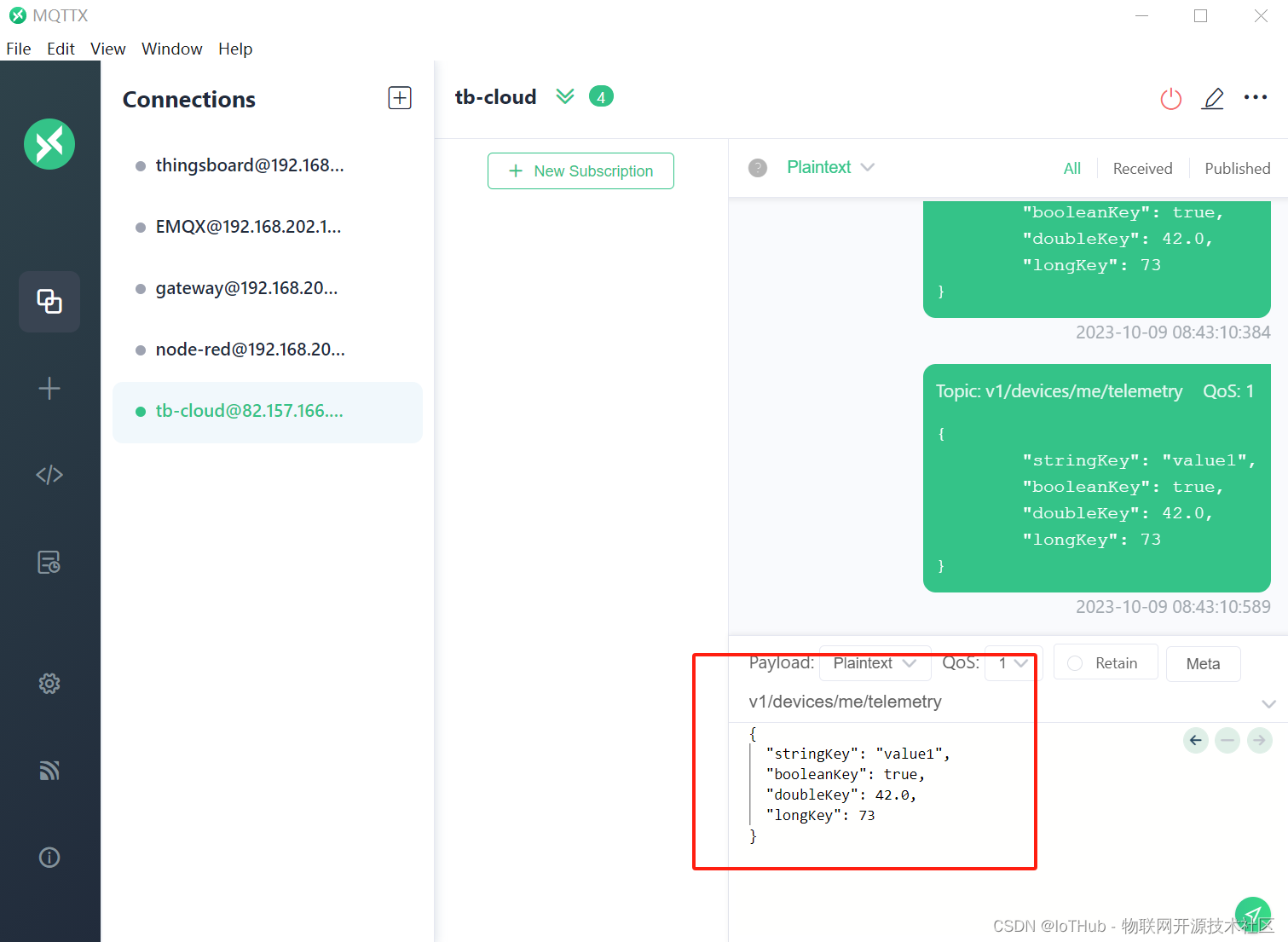
Task: Click the topic field v1/devices/me/telemetry
Action: click(x=997, y=702)
